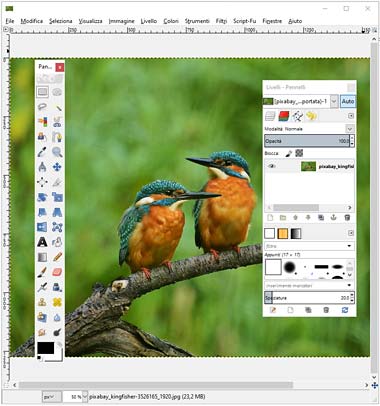Select the Cage Transform tool
The image size is (380, 406).
[x=57, y=227]
